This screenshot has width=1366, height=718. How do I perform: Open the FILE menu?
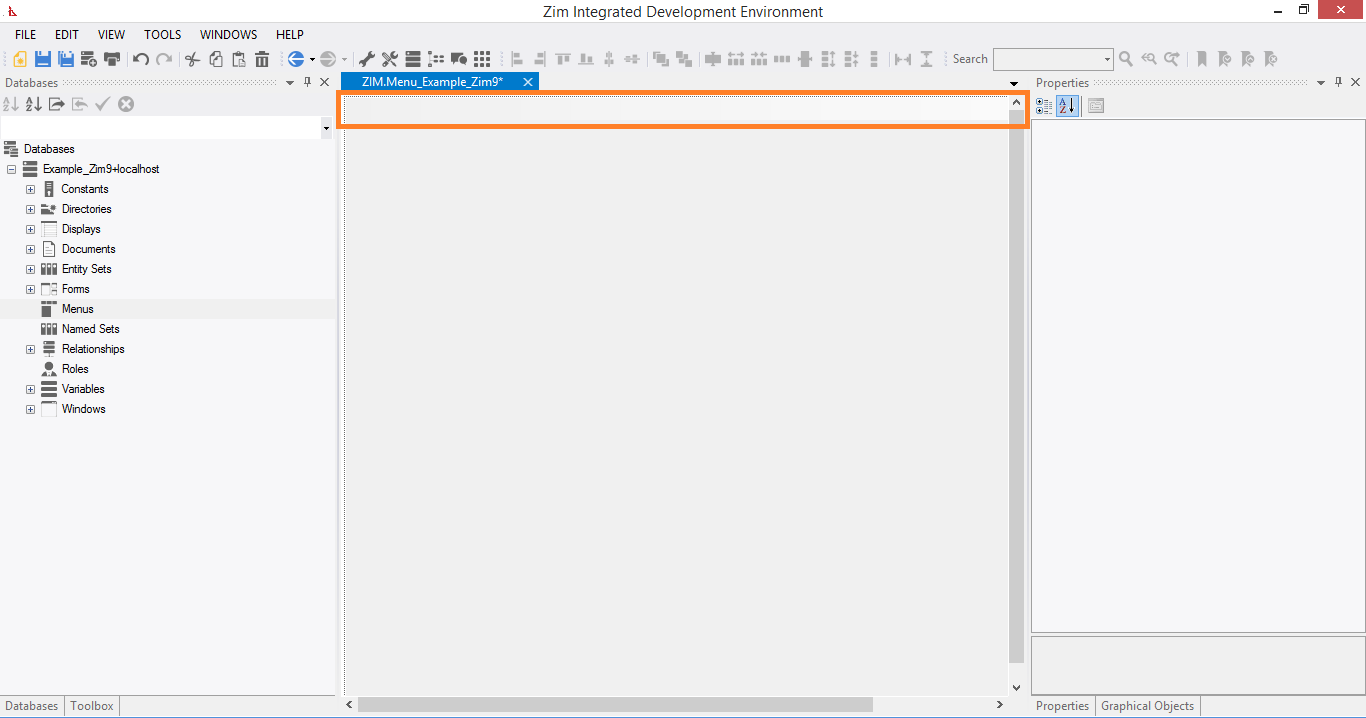pos(25,35)
